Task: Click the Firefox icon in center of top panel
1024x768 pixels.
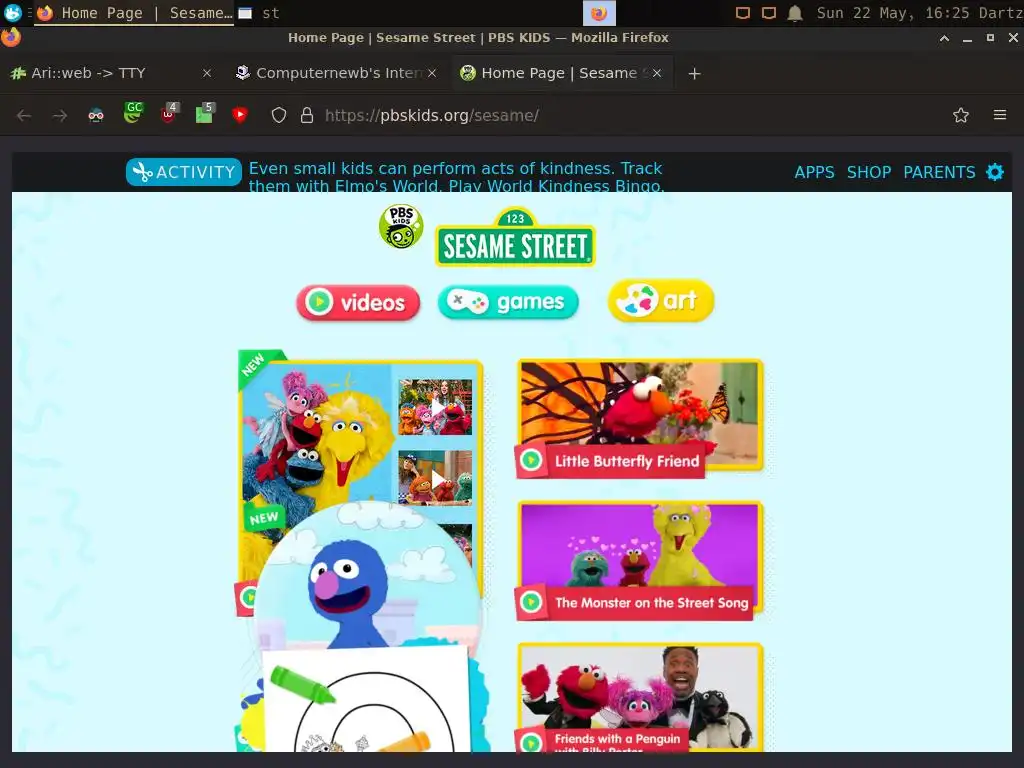Action: (599, 13)
